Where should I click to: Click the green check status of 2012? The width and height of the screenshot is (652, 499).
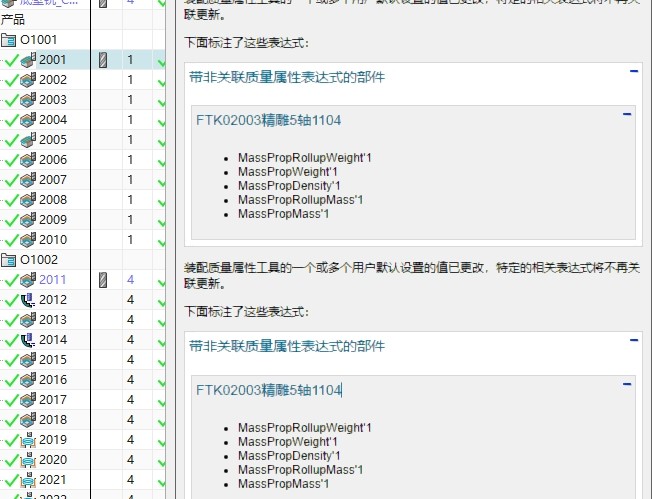pyautogui.click(x=11, y=301)
